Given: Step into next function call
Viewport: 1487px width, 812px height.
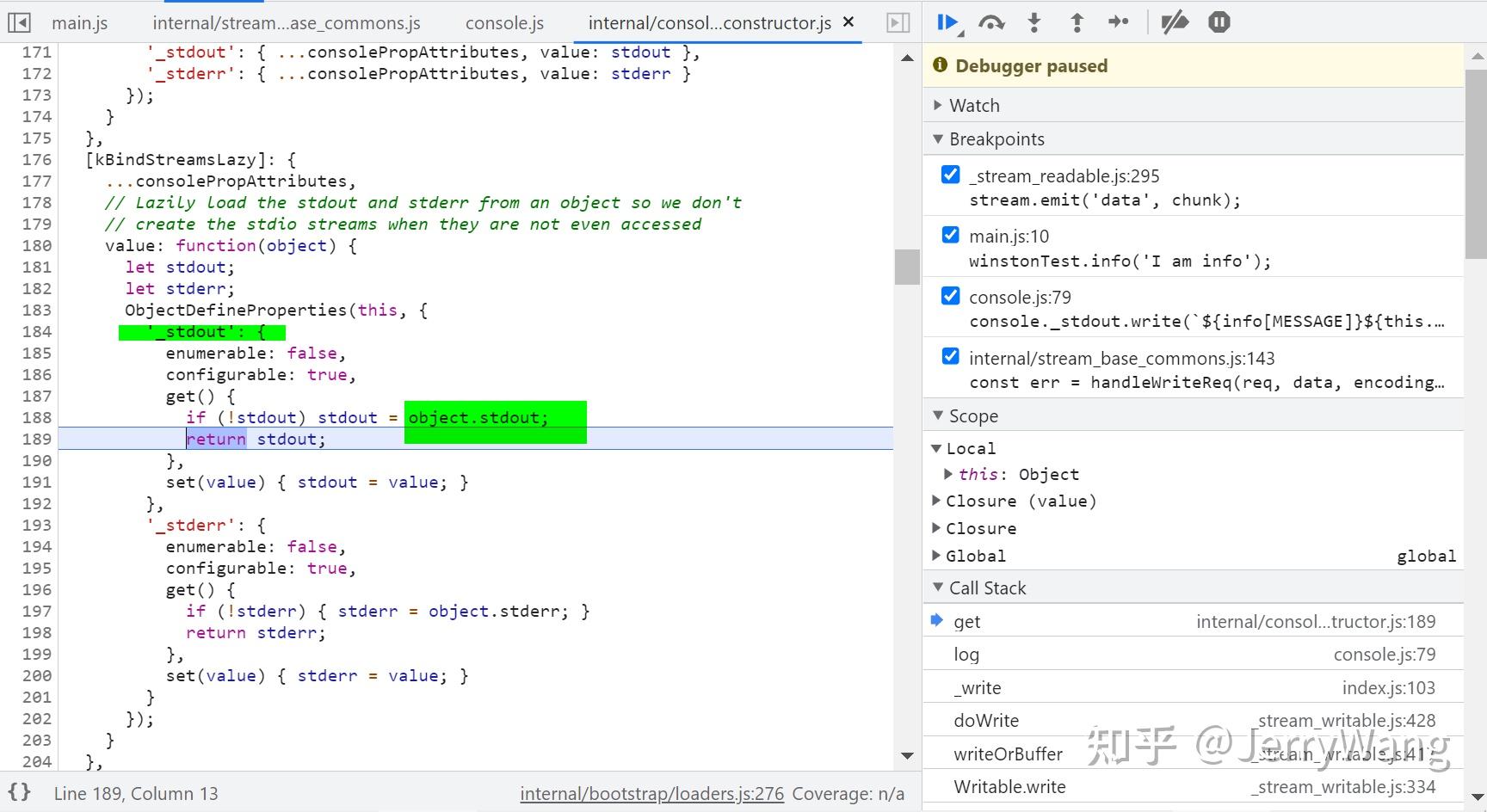Looking at the screenshot, I should click(x=1034, y=22).
